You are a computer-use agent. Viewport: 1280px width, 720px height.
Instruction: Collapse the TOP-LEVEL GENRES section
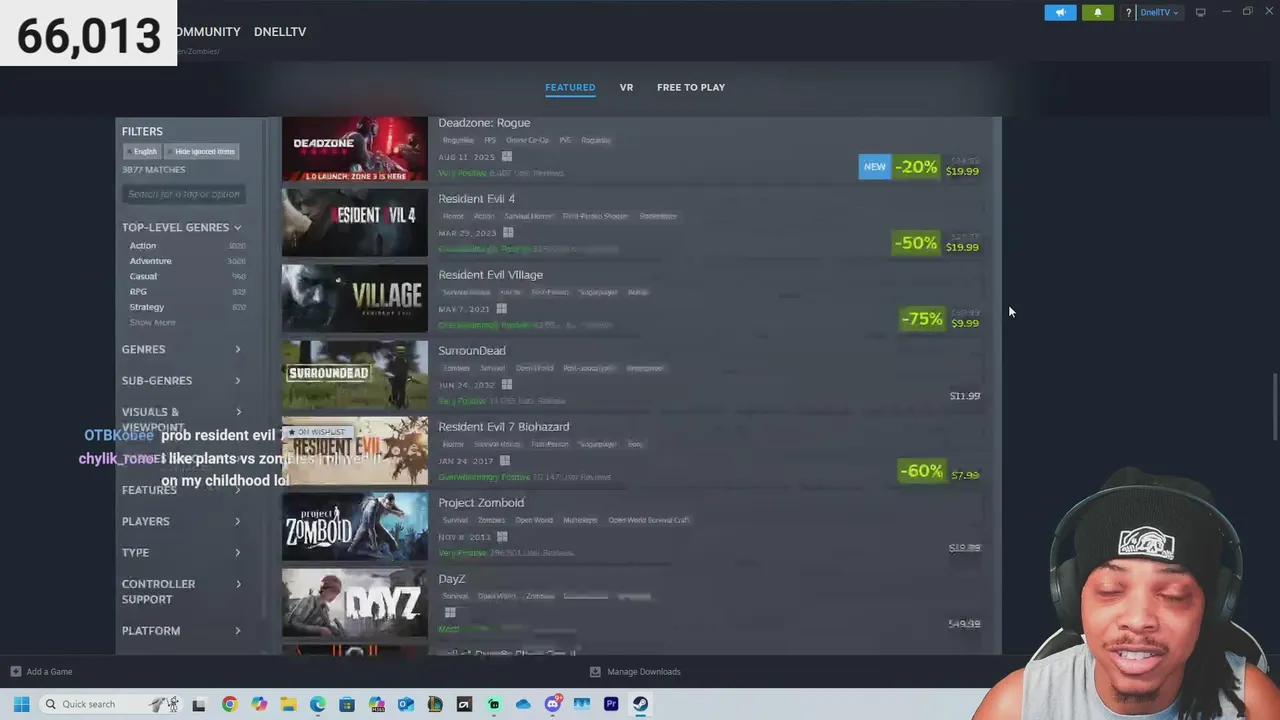tap(181, 227)
